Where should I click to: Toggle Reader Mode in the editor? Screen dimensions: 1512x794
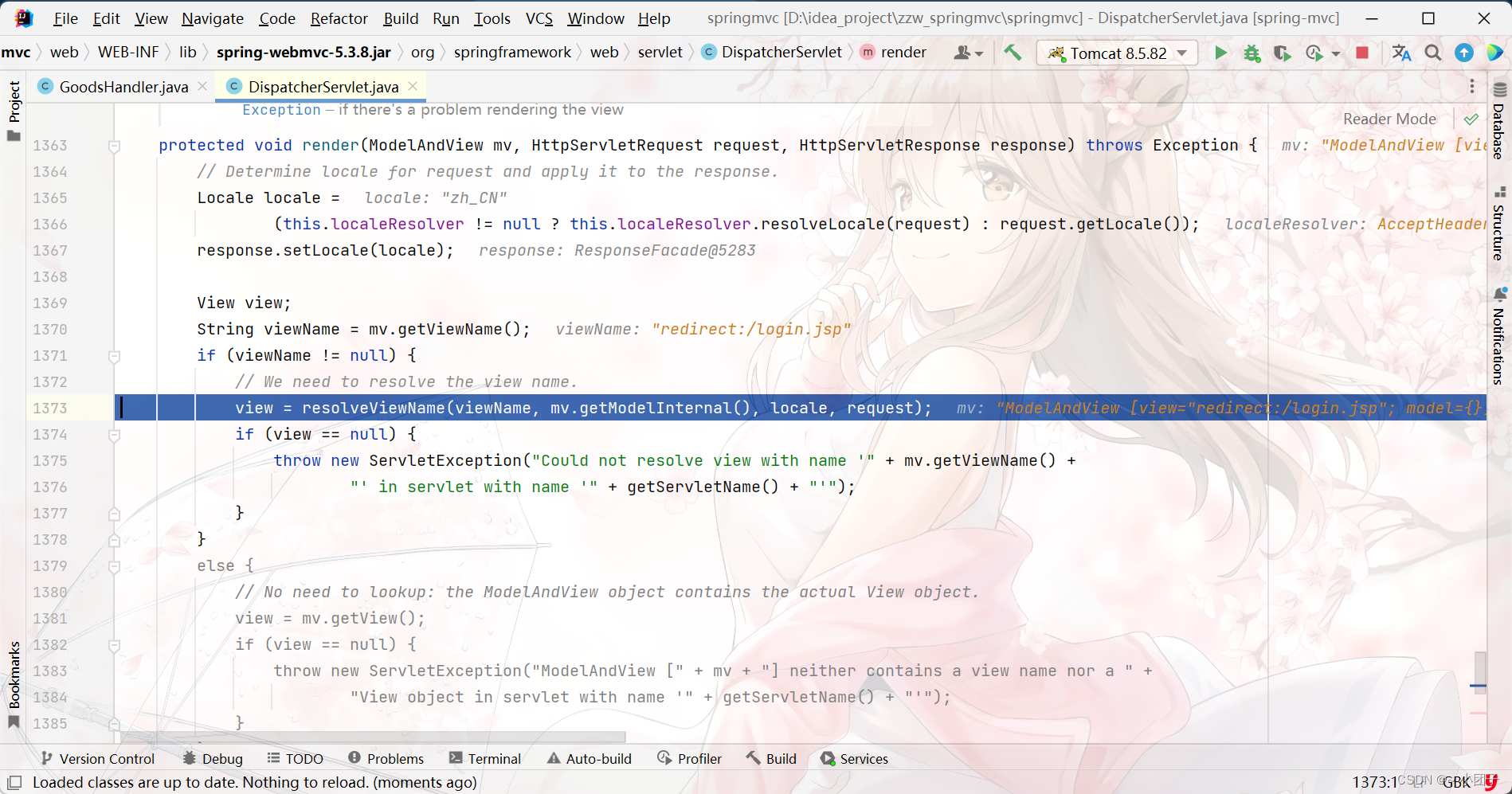1389,119
